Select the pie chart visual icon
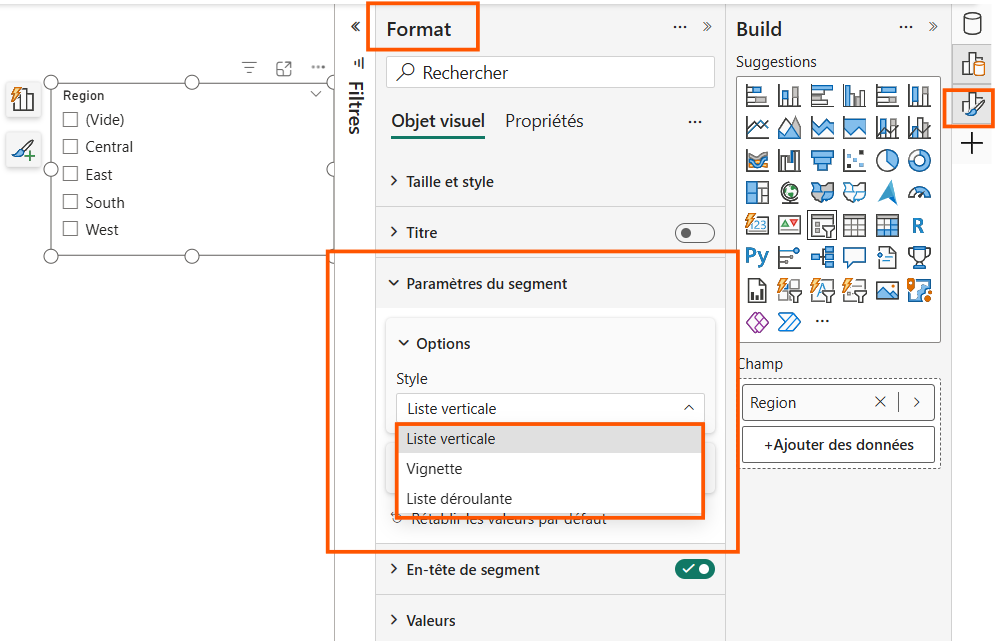 tap(886, 161)
